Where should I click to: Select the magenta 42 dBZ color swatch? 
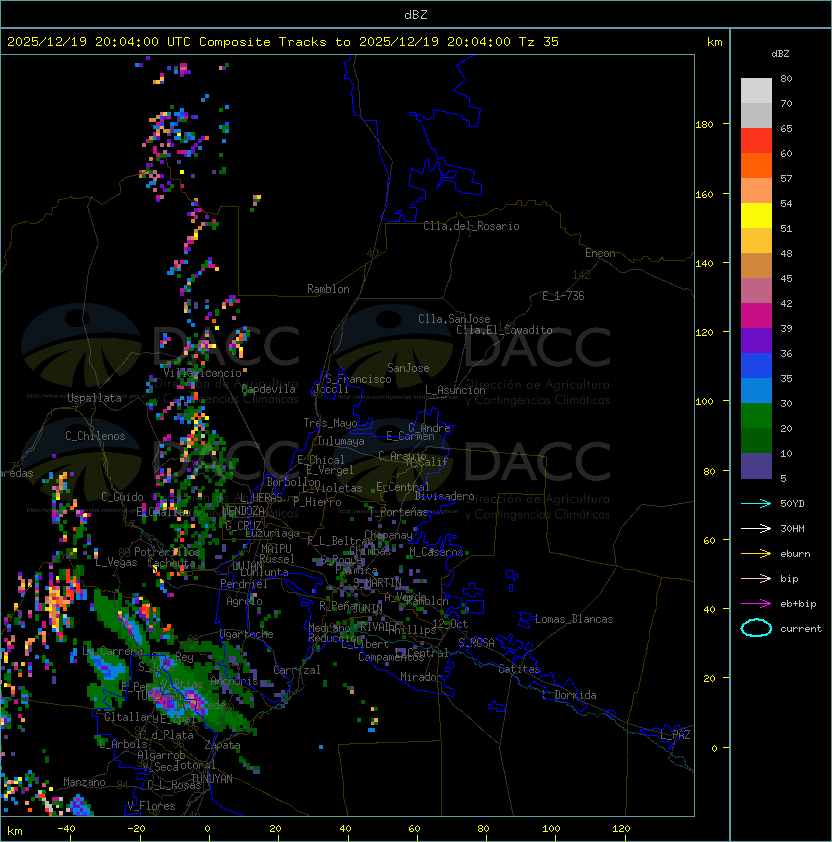coord(756,316)
